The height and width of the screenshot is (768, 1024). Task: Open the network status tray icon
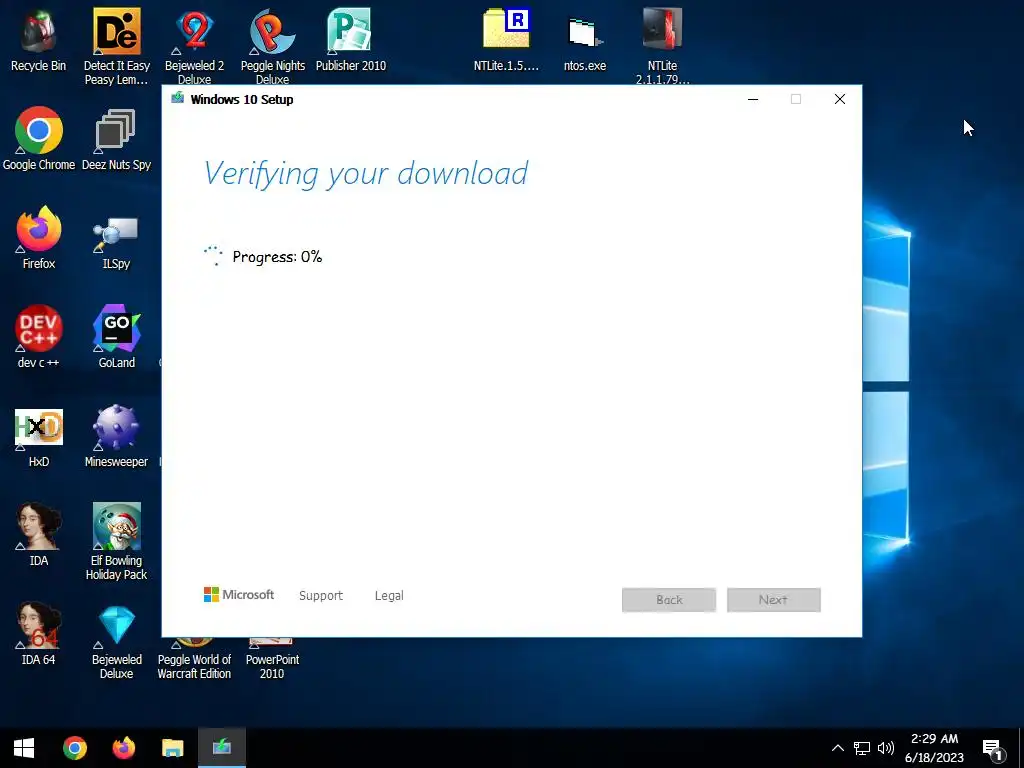point(862,748)
